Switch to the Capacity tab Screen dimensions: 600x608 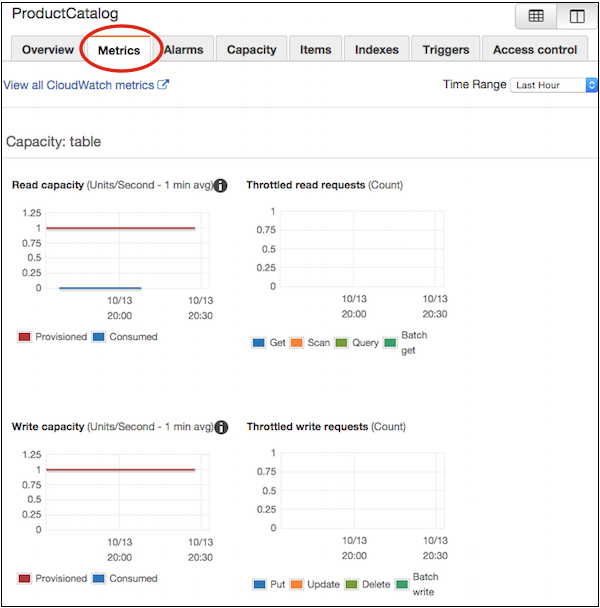point(251,50)
